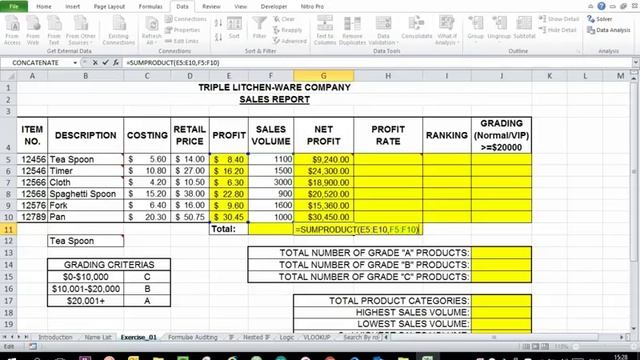Click the Consolidate icon
This screenshot has width=640, height=360.
416,28
